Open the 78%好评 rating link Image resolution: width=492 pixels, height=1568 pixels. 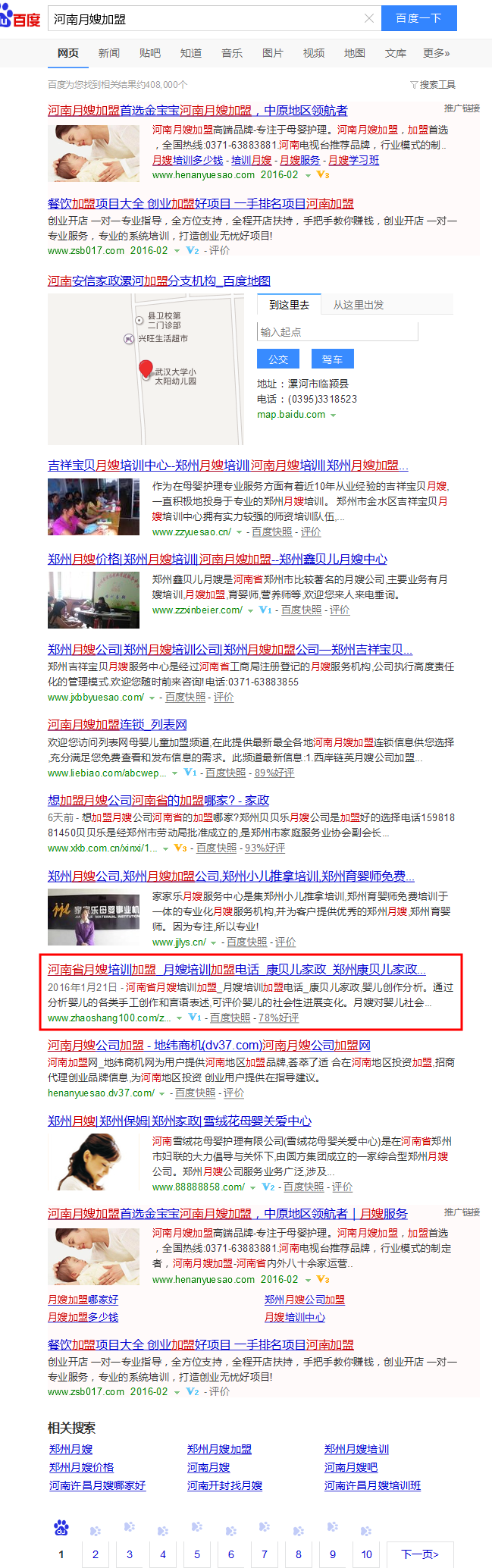point(278,1018)
